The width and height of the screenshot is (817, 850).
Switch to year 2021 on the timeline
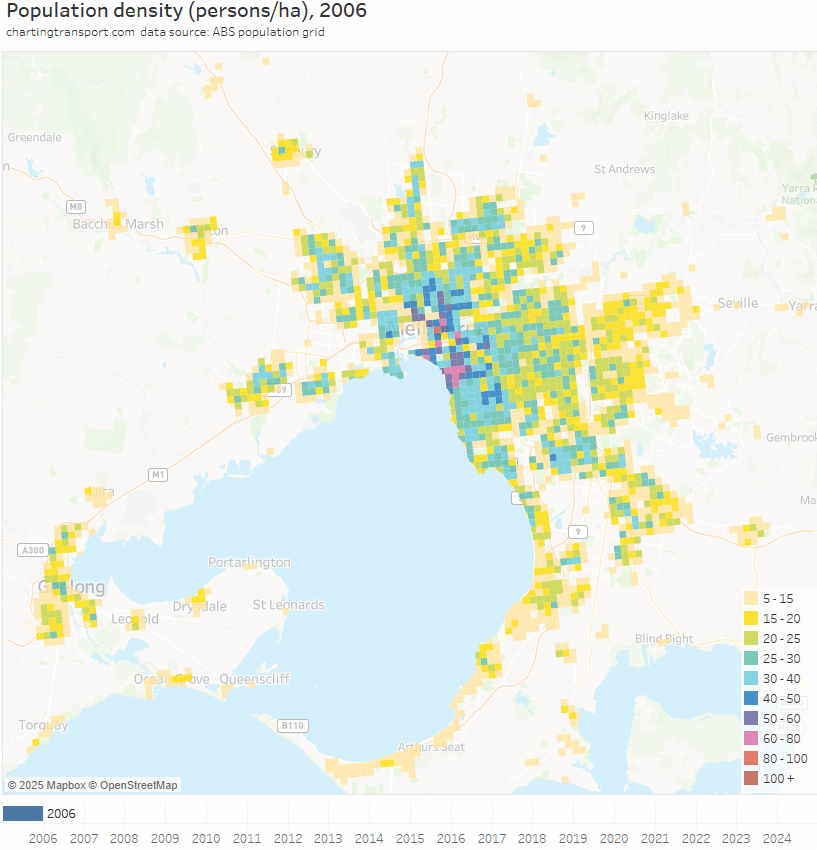655,838
